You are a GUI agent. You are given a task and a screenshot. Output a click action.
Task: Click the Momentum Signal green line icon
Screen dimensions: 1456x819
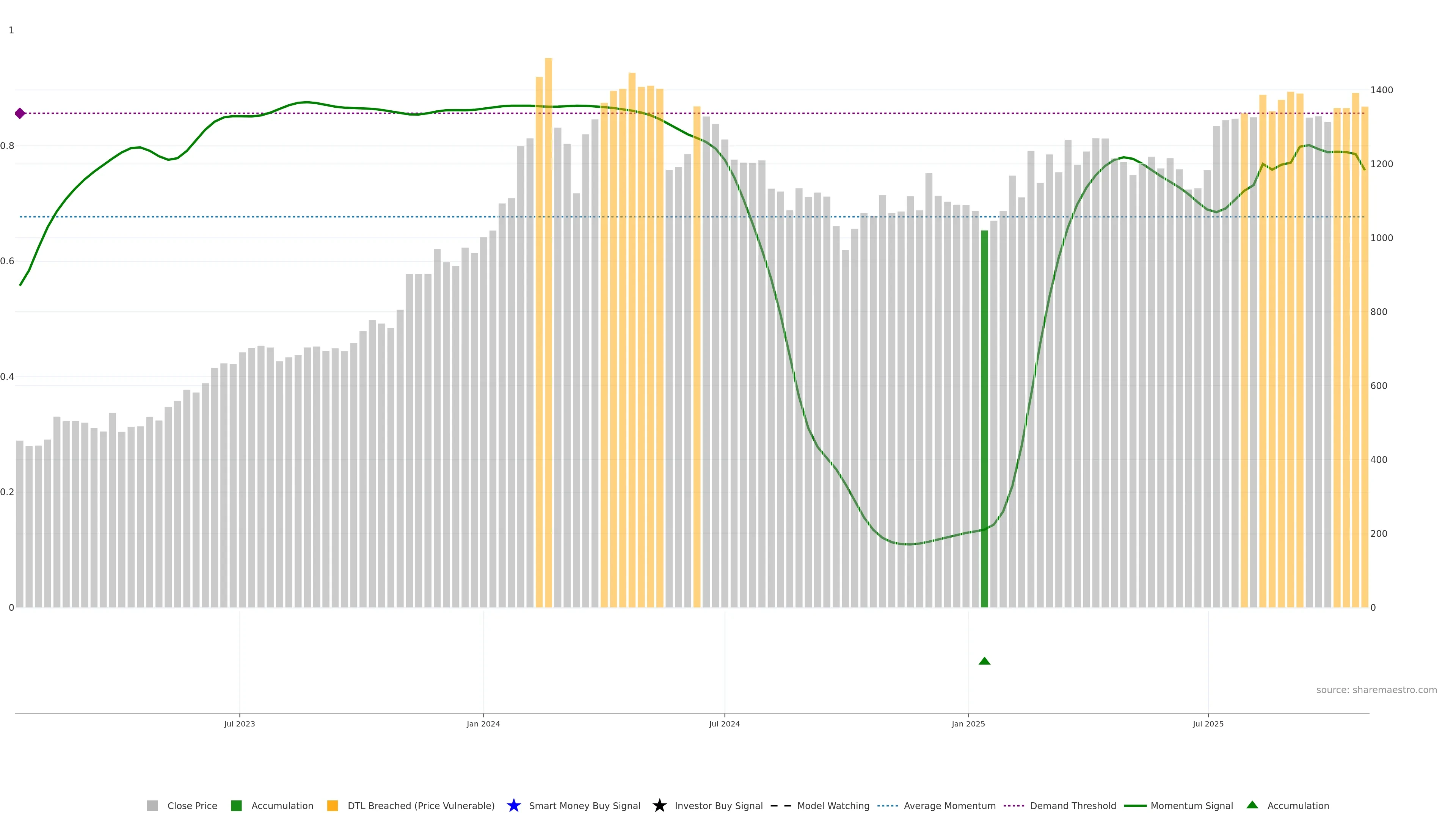point(1135,805)
